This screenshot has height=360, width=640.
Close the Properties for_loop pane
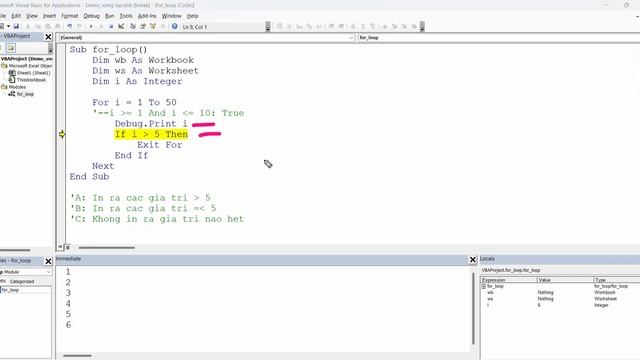pos(48,261)
